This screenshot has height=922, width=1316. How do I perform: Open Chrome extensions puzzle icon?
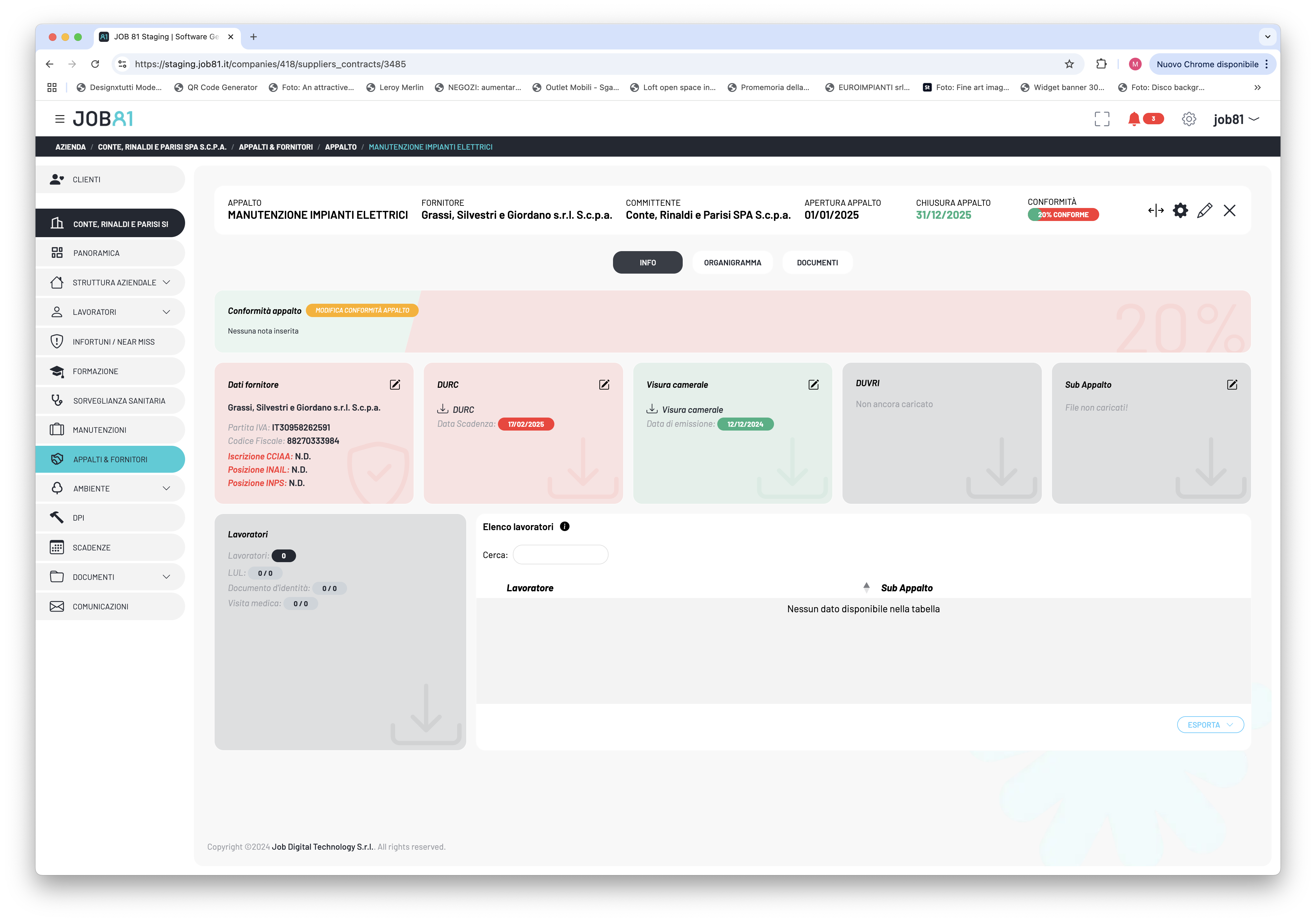(x=1101, y=64)
